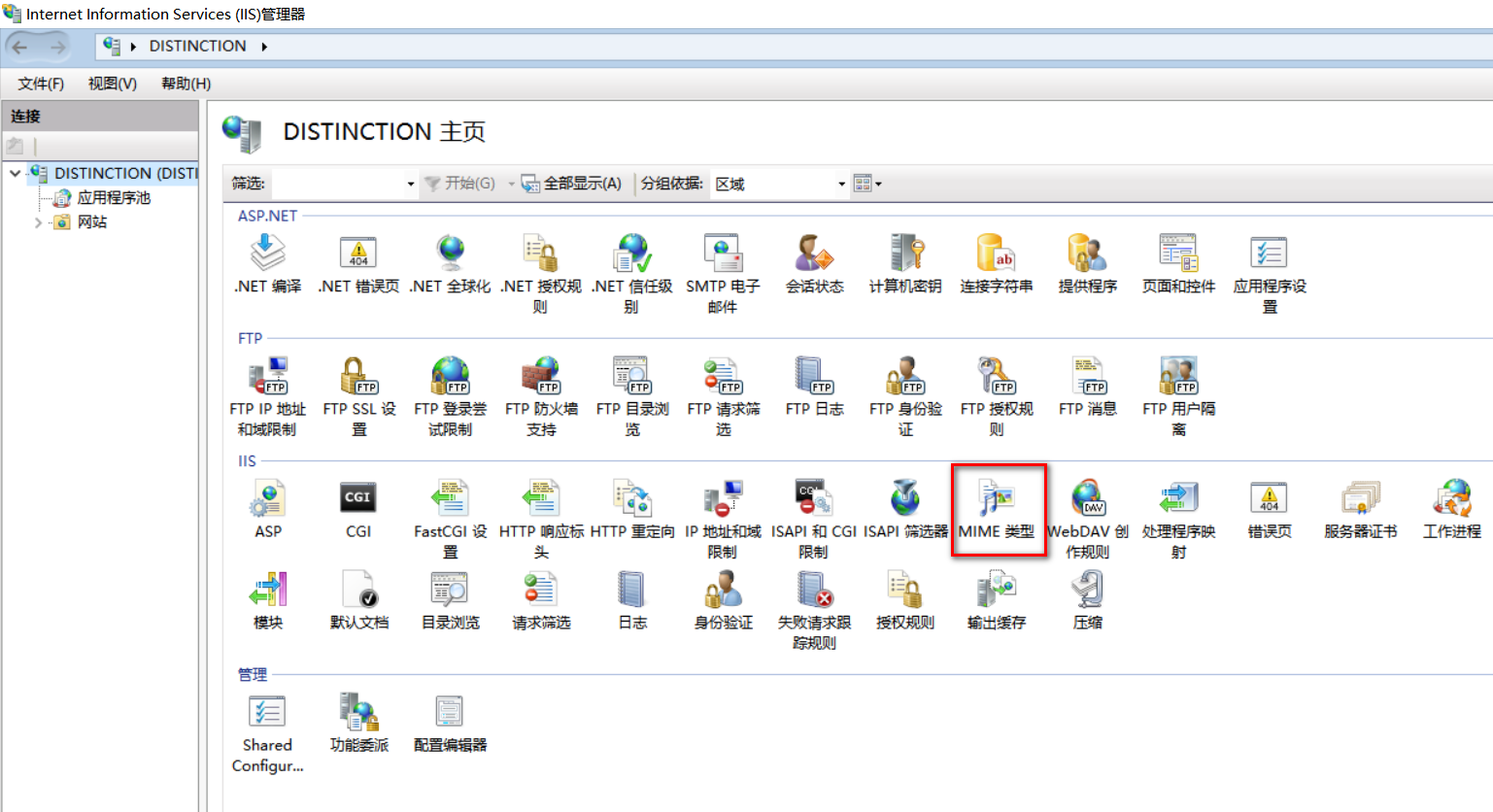Open 配置编辑器 feature
Viewport: 1493px width, 812px height.
point(450,723)
